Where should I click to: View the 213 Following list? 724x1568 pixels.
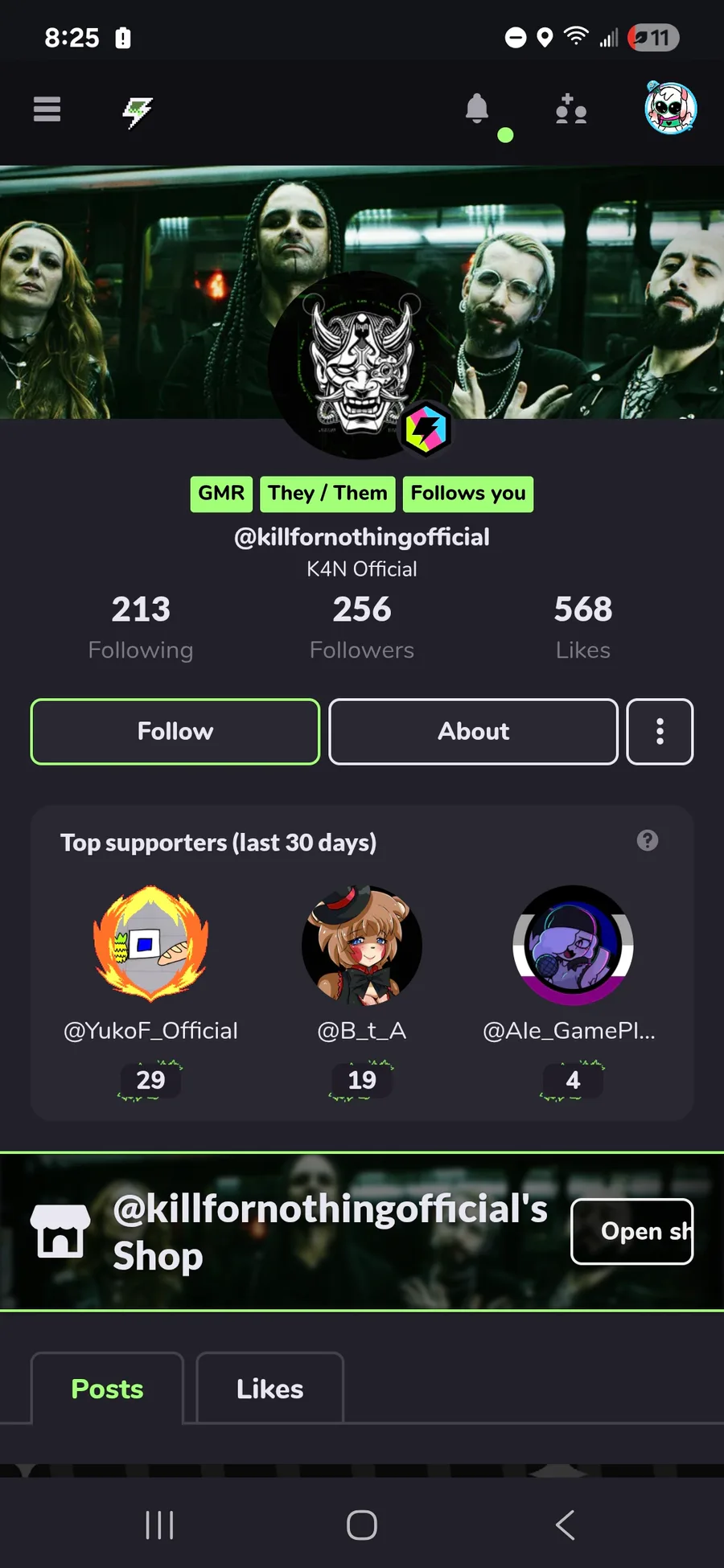(x=141, y=627)
